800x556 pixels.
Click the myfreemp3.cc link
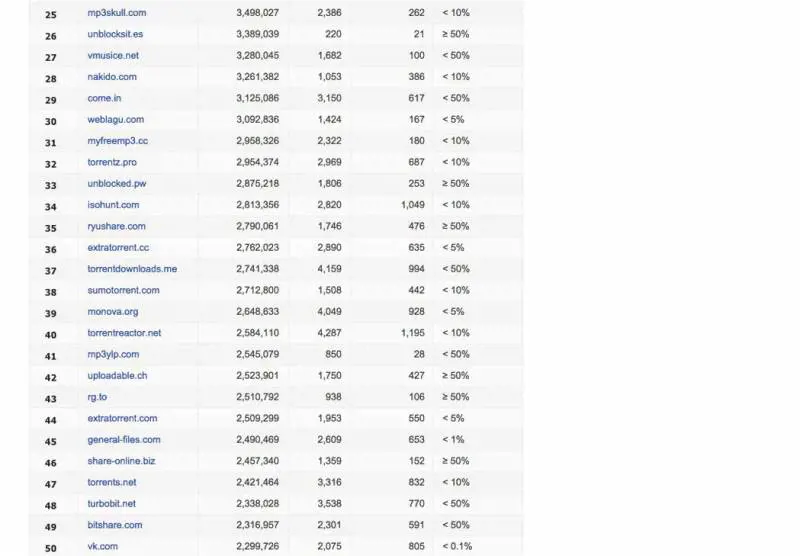[118, 141]
